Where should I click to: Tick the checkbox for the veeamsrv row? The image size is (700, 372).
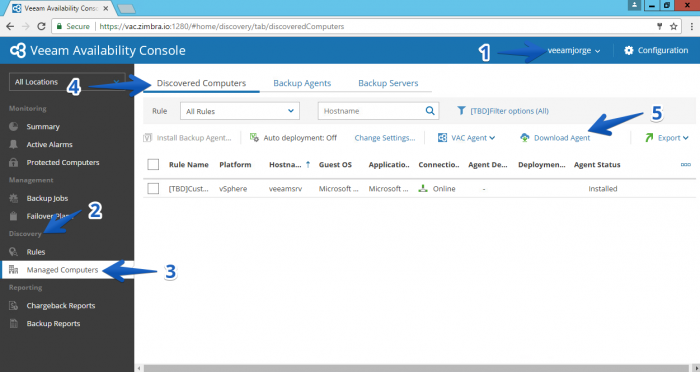pos(153,188)
